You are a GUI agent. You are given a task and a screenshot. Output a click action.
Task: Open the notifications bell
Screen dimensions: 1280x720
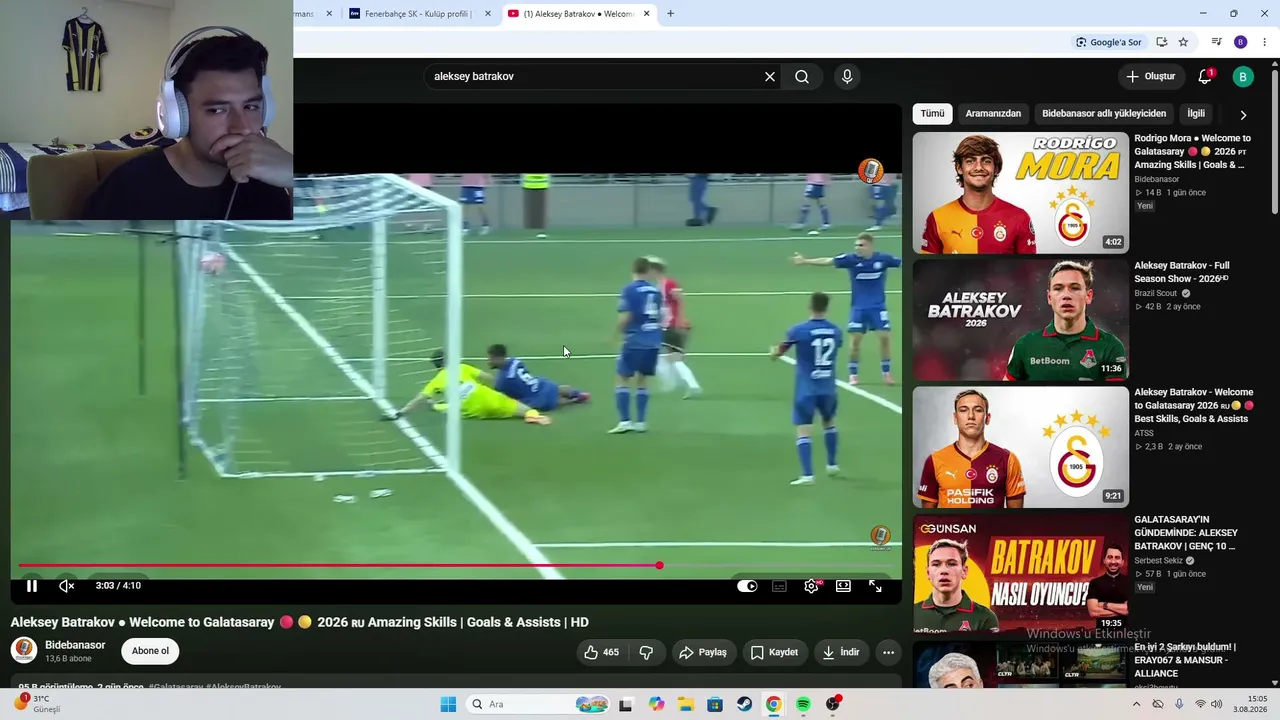coord(1205,77)
